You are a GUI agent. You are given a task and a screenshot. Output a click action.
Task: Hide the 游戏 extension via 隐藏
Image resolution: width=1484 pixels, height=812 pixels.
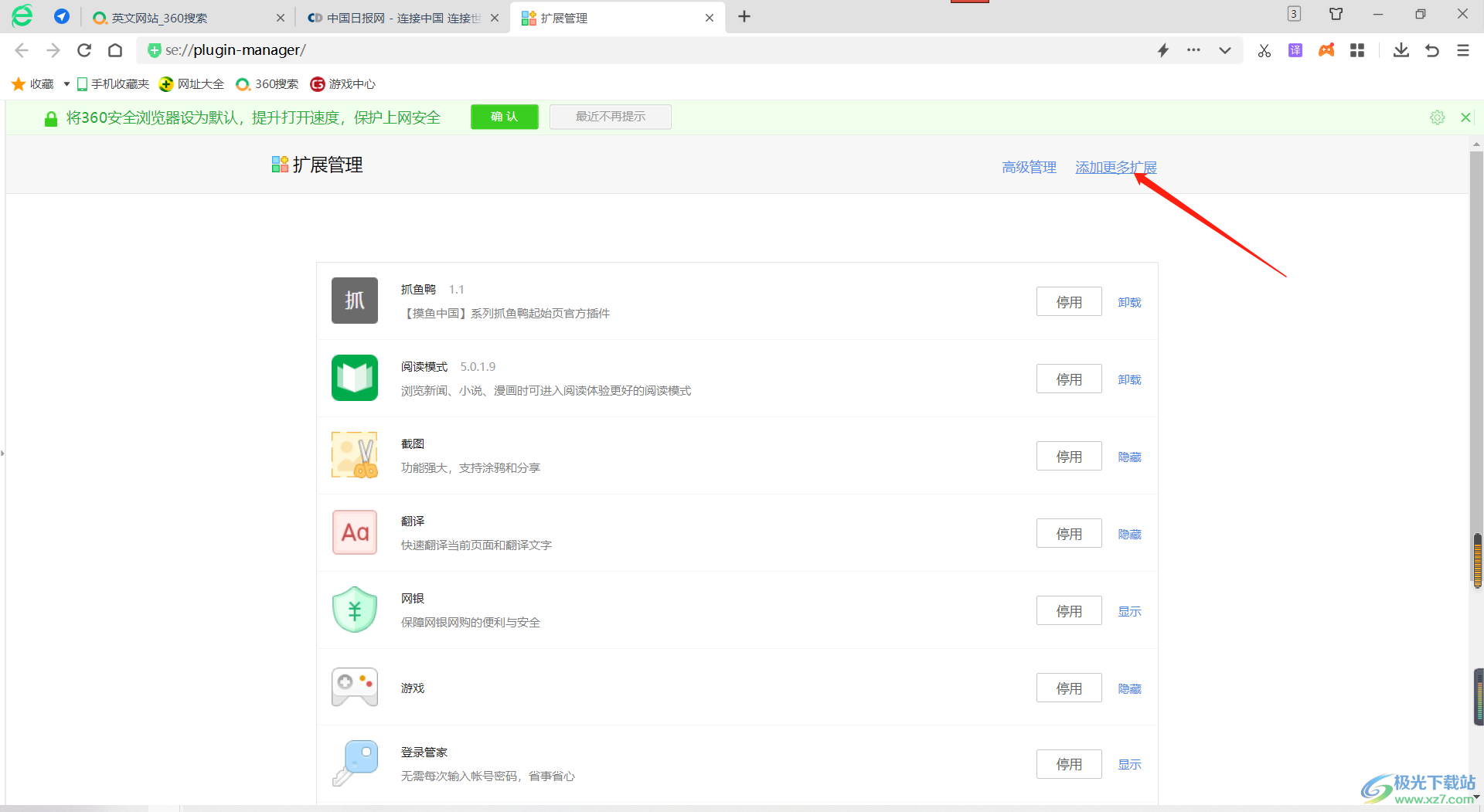[1129, 688]
